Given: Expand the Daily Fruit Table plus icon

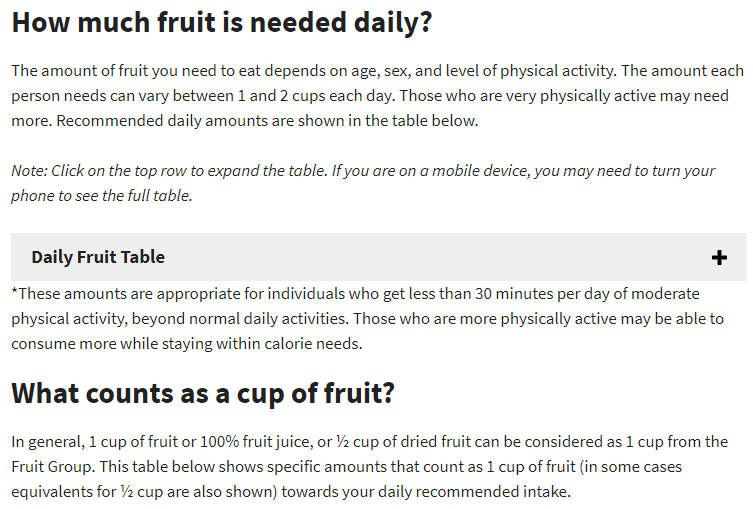Looking at the screenshot, I should tap(719, 258).
